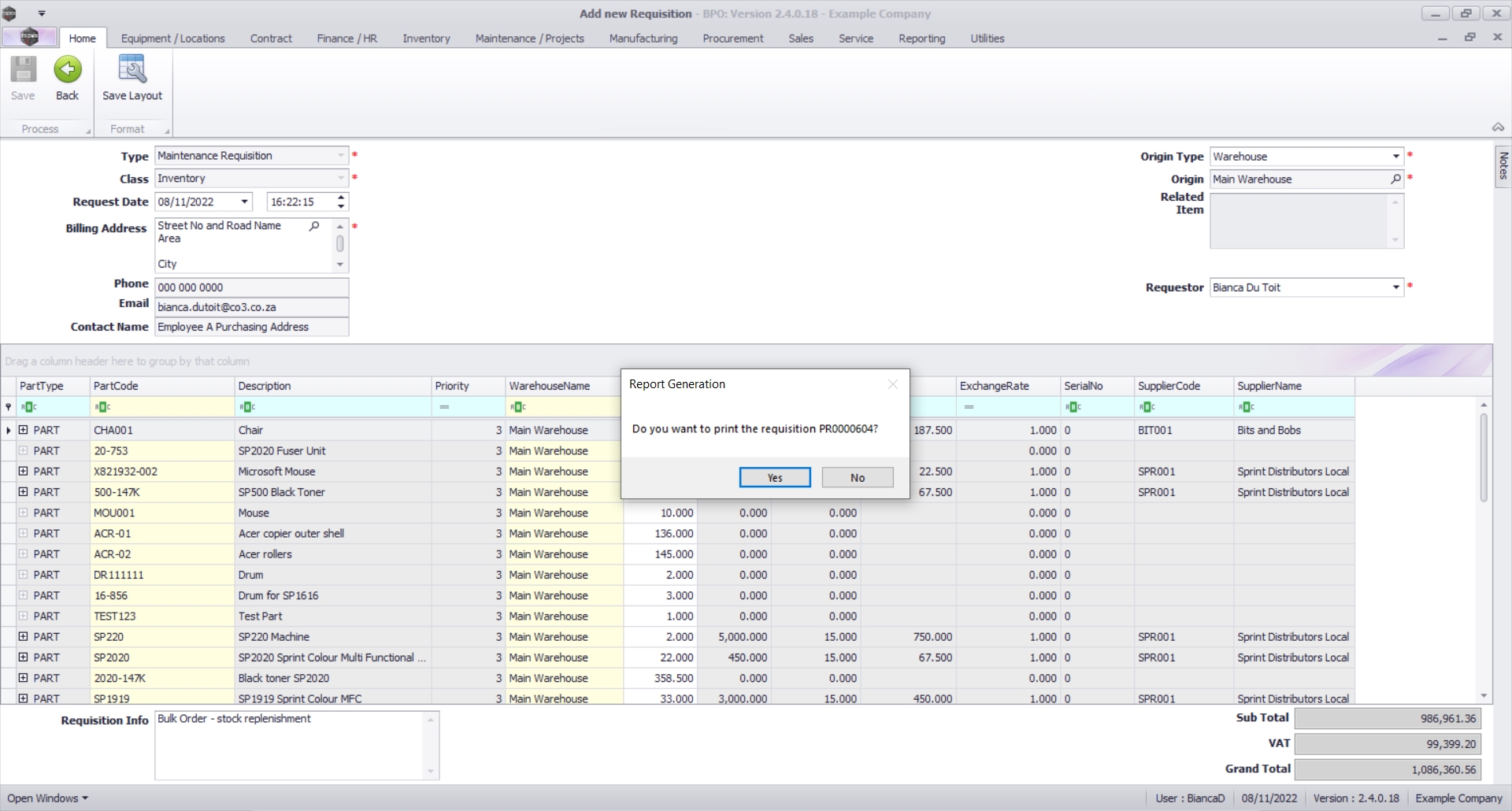This screenshot has height=811, width=1512.
Task: Expand the CHA001 Chair row
Action: coord(23,430)
